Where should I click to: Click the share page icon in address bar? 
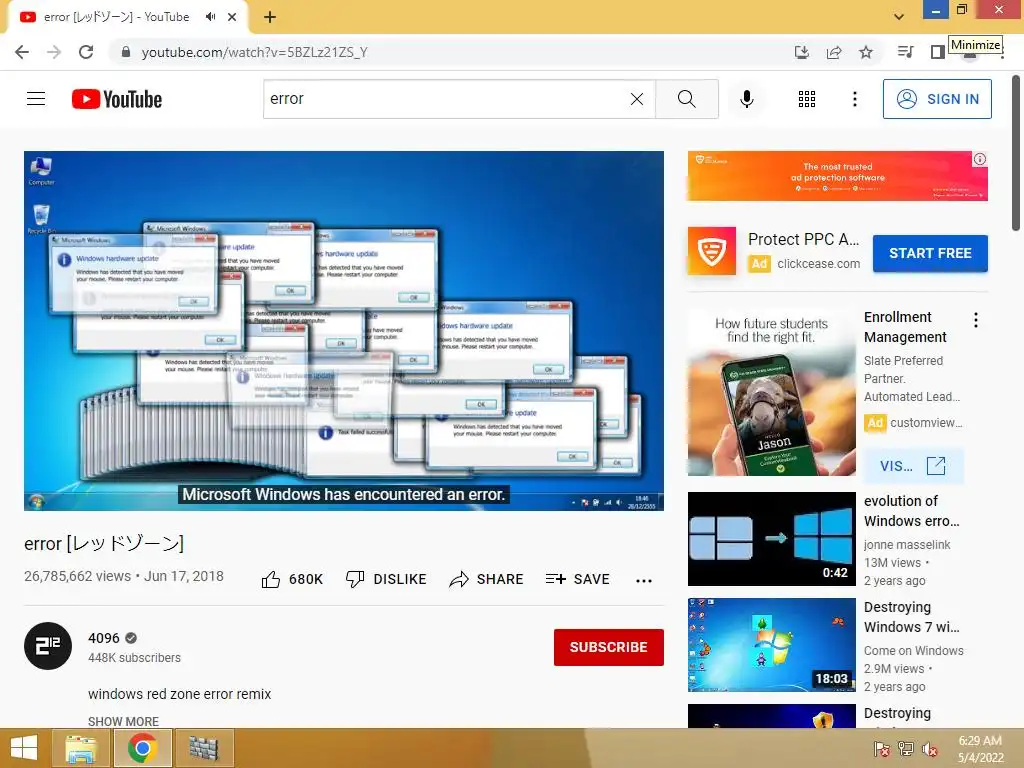click(x=834, y=52)
